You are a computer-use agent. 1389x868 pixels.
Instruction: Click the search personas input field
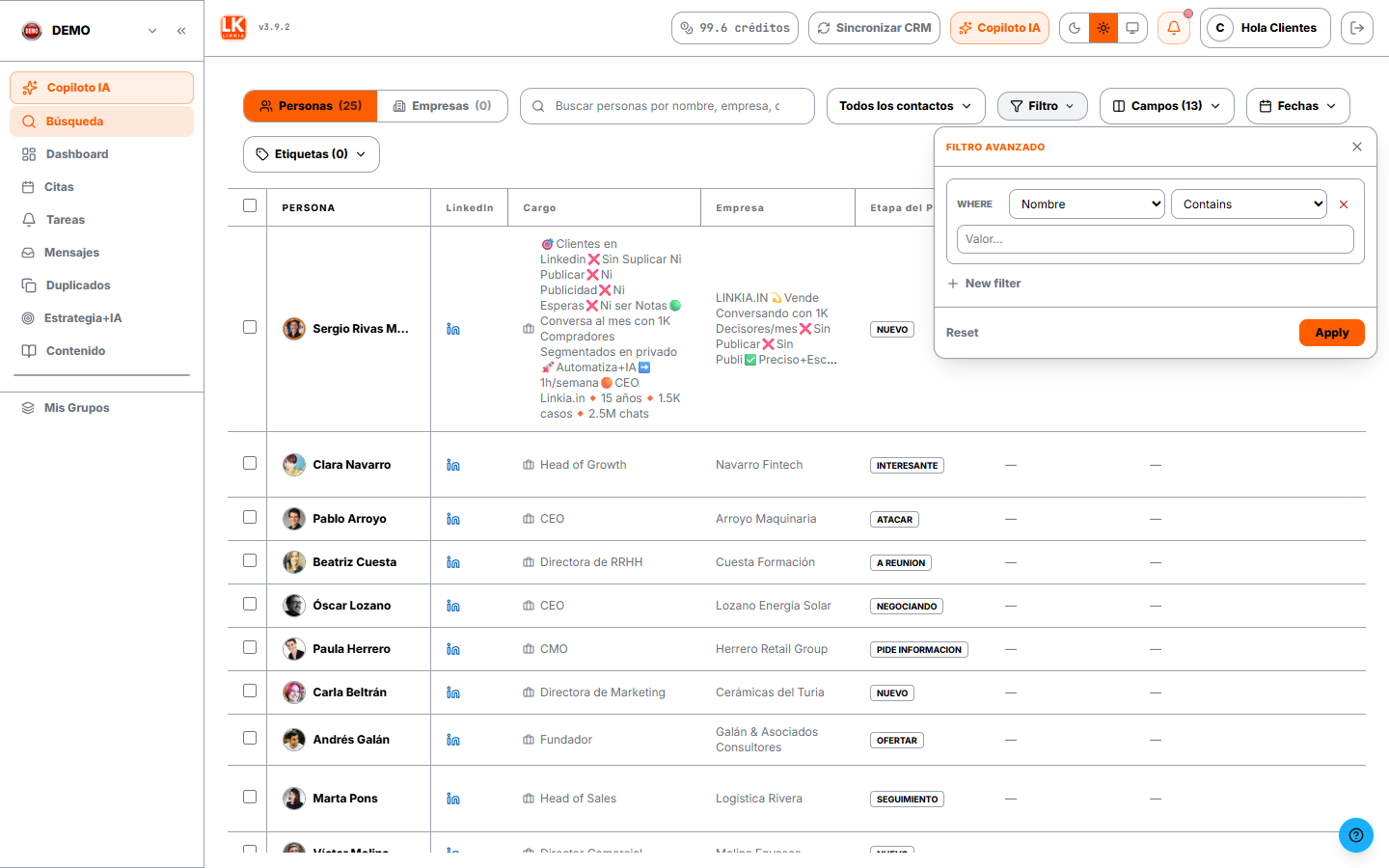coord(667,106)
